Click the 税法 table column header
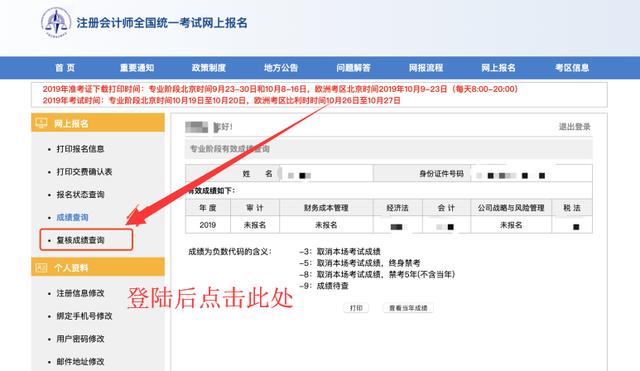The image size is (640, 371). click(x=572, y=208)
